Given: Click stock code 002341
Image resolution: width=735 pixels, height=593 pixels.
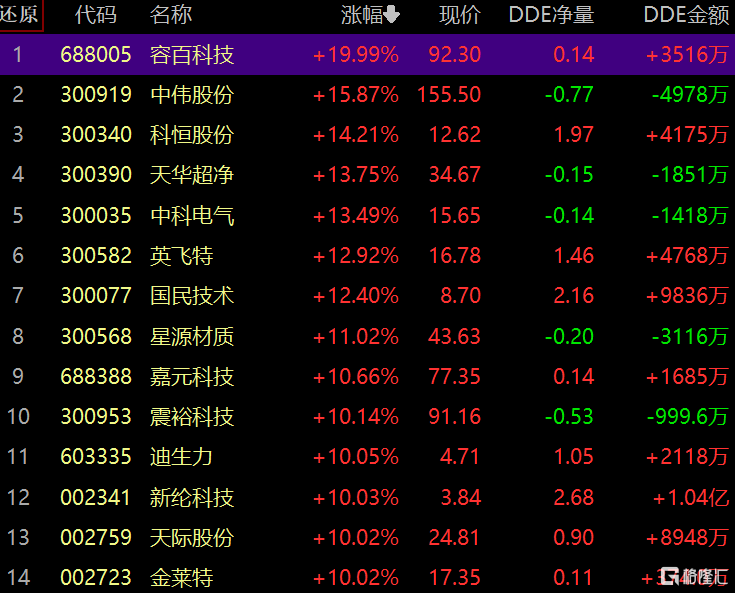Looking at the screenshot, I should (x=95, y=497).
